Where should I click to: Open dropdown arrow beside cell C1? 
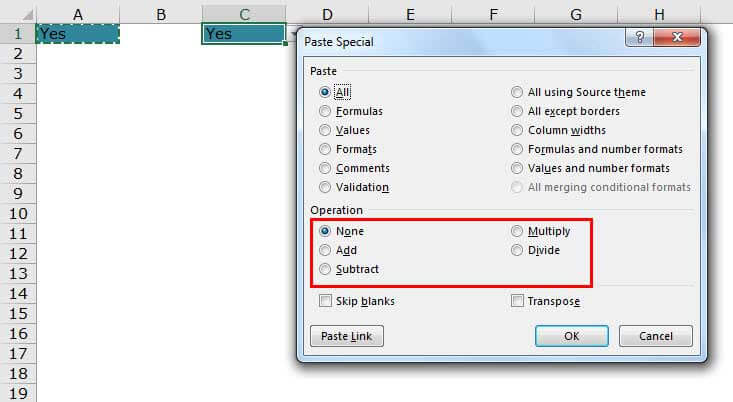(x=292, y=35)
